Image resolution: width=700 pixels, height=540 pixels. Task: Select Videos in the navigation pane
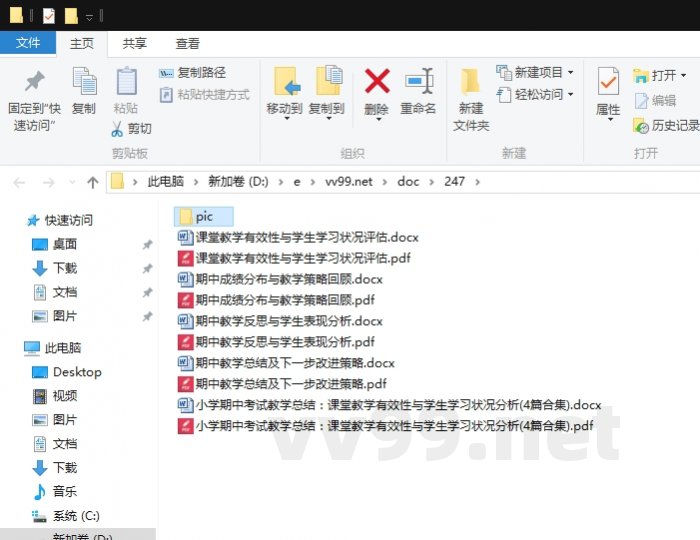(x=55, y=396)
